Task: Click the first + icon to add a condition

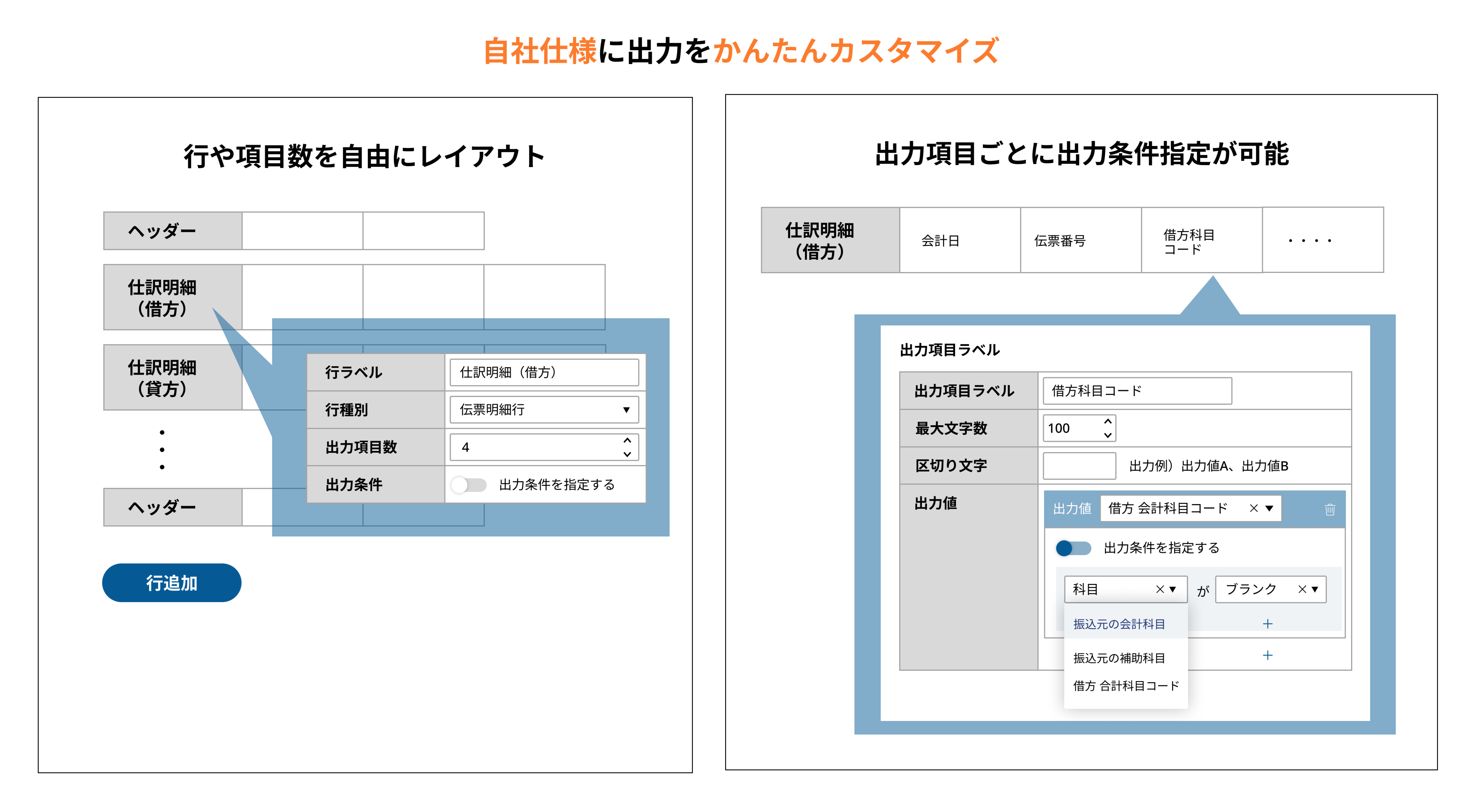Action: pyautogui.click(x=1268, y=624)
